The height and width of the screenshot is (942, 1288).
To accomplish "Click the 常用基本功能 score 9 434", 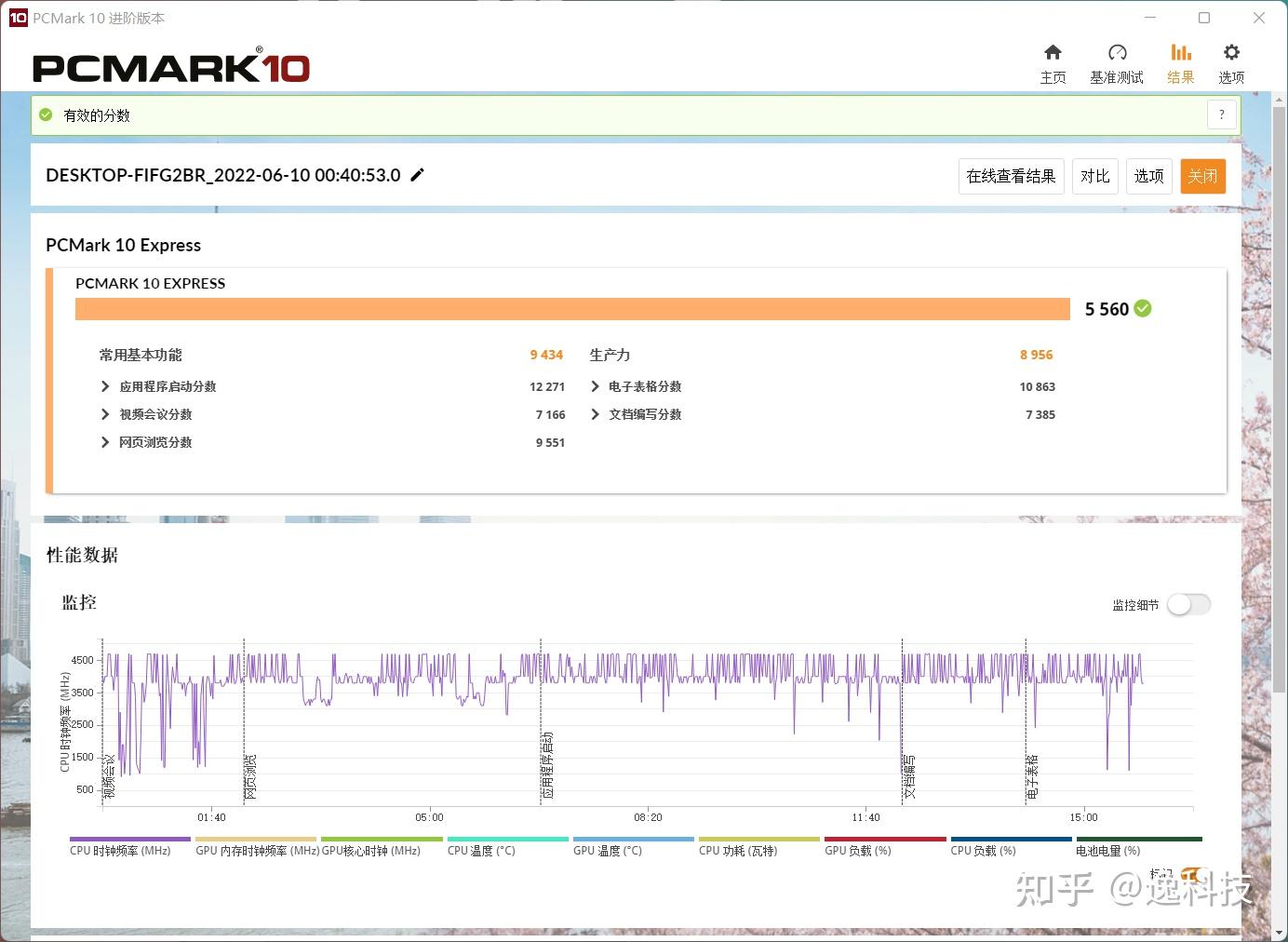I will pyautogui.click(x=546, y=355).
